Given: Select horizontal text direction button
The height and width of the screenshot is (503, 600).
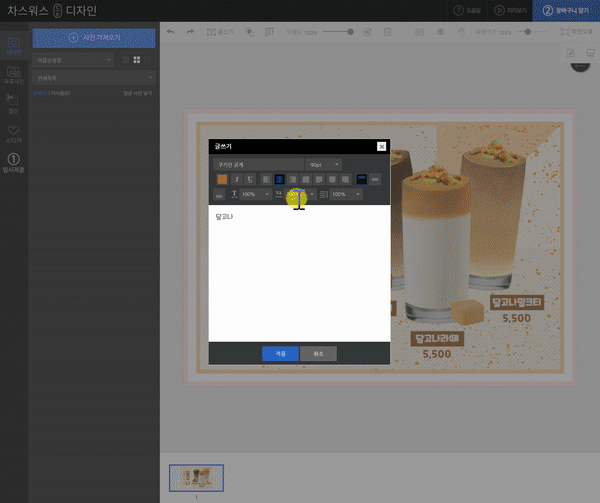Looking at the screenshot, I should pos(362,179).
